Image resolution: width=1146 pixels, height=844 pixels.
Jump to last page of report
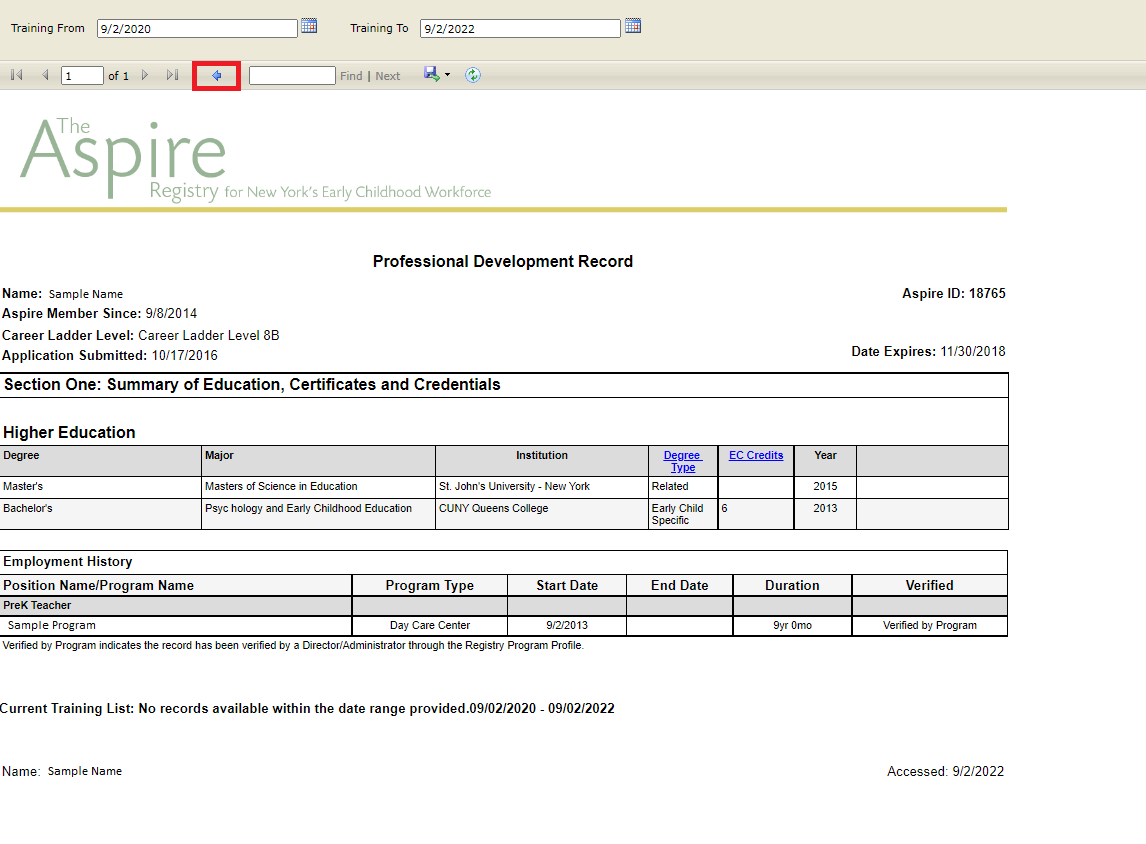point(172,75)
